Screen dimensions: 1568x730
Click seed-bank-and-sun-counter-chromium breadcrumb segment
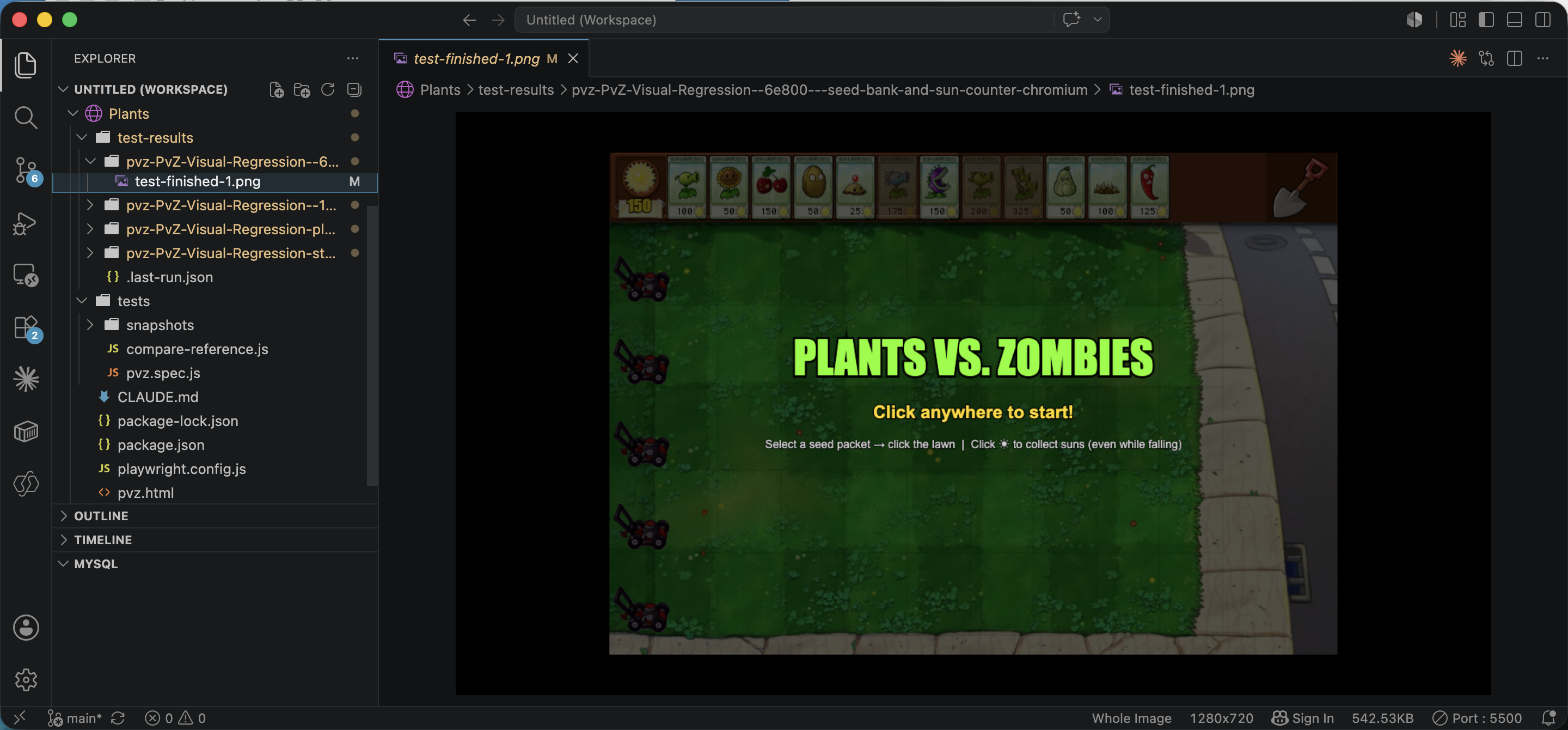pos(829,90)
